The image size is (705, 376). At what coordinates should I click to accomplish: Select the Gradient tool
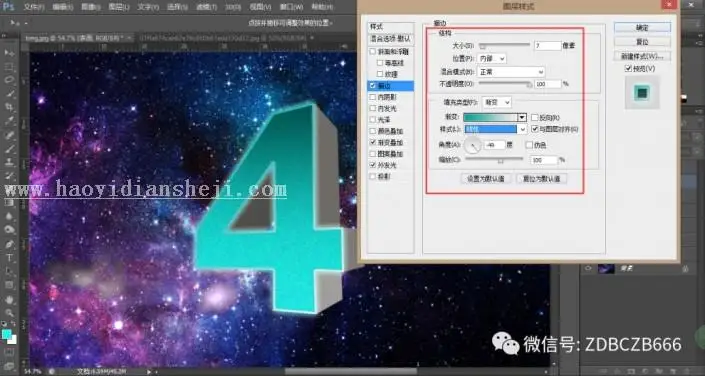pos(9,202)
